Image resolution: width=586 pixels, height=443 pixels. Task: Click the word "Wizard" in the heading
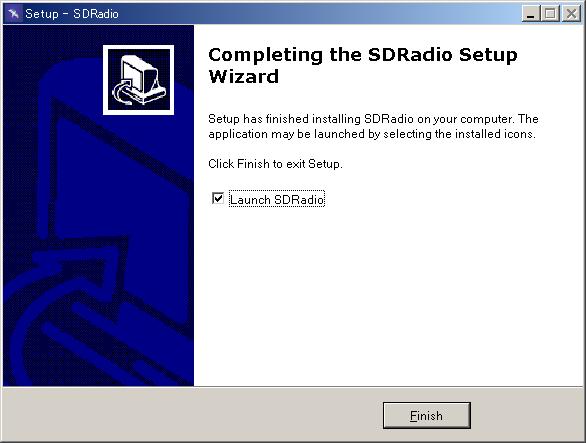coord(244,76)
